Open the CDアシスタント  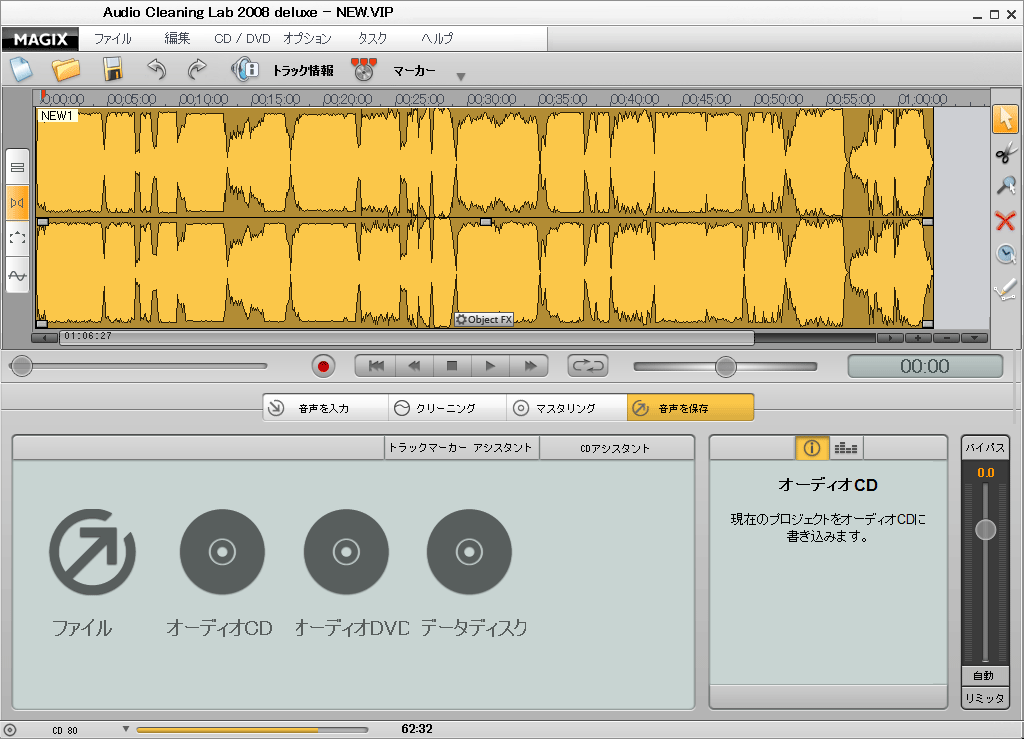point(615,448)
